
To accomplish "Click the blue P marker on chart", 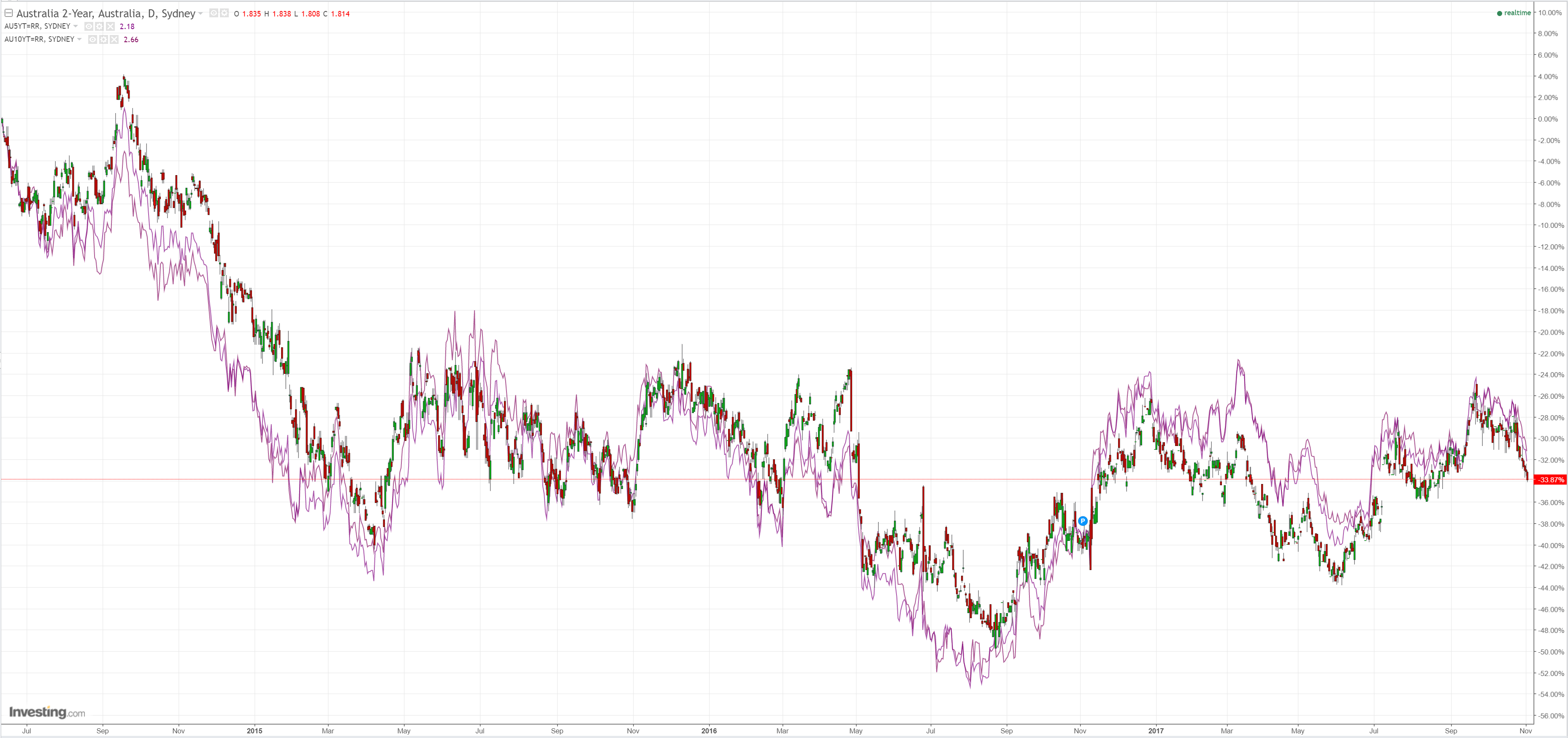I will [1082, 521].
